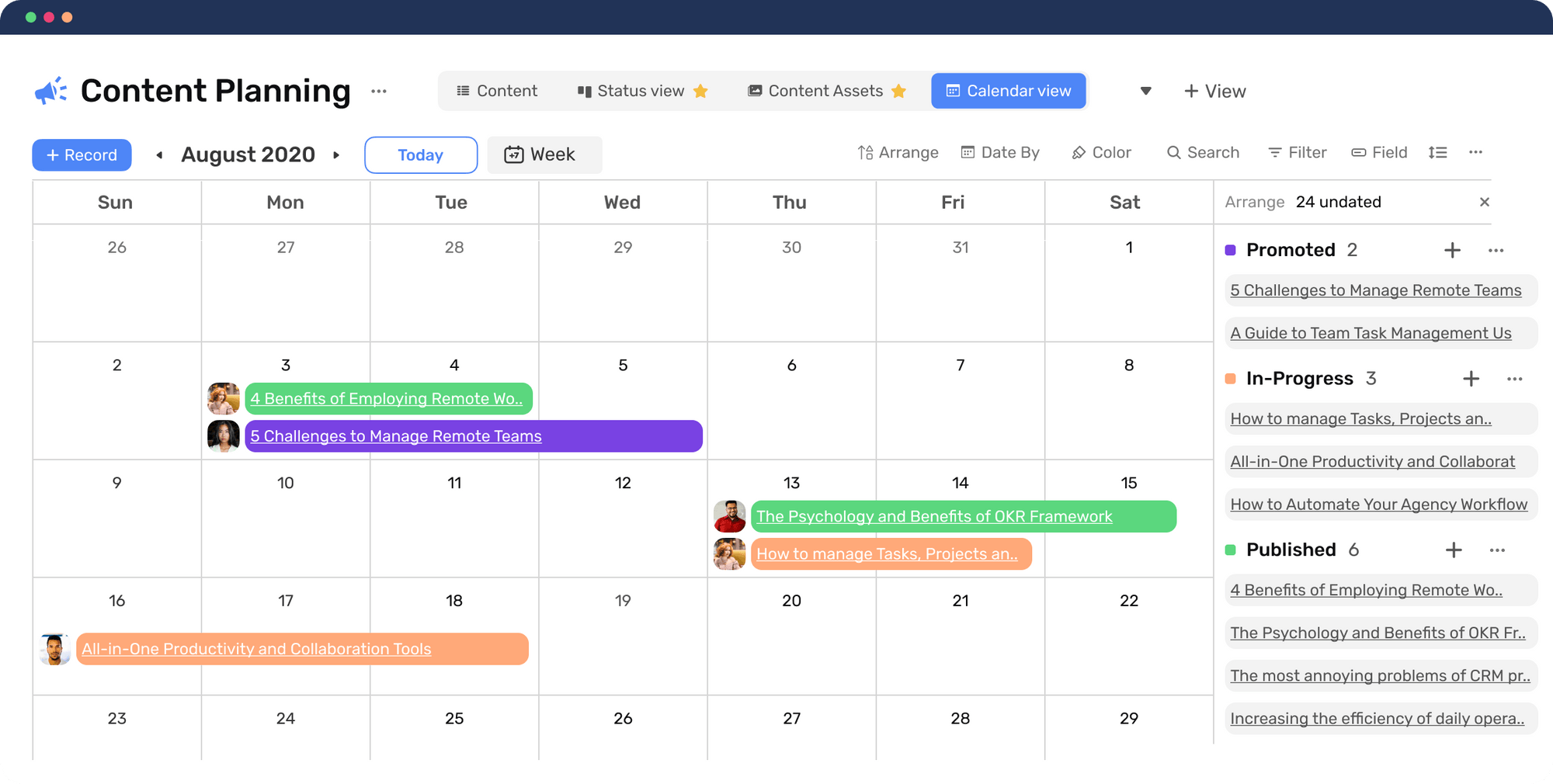
Task: Open the article 5 Challenges to Manage Remote Teams
Action: 395,435
